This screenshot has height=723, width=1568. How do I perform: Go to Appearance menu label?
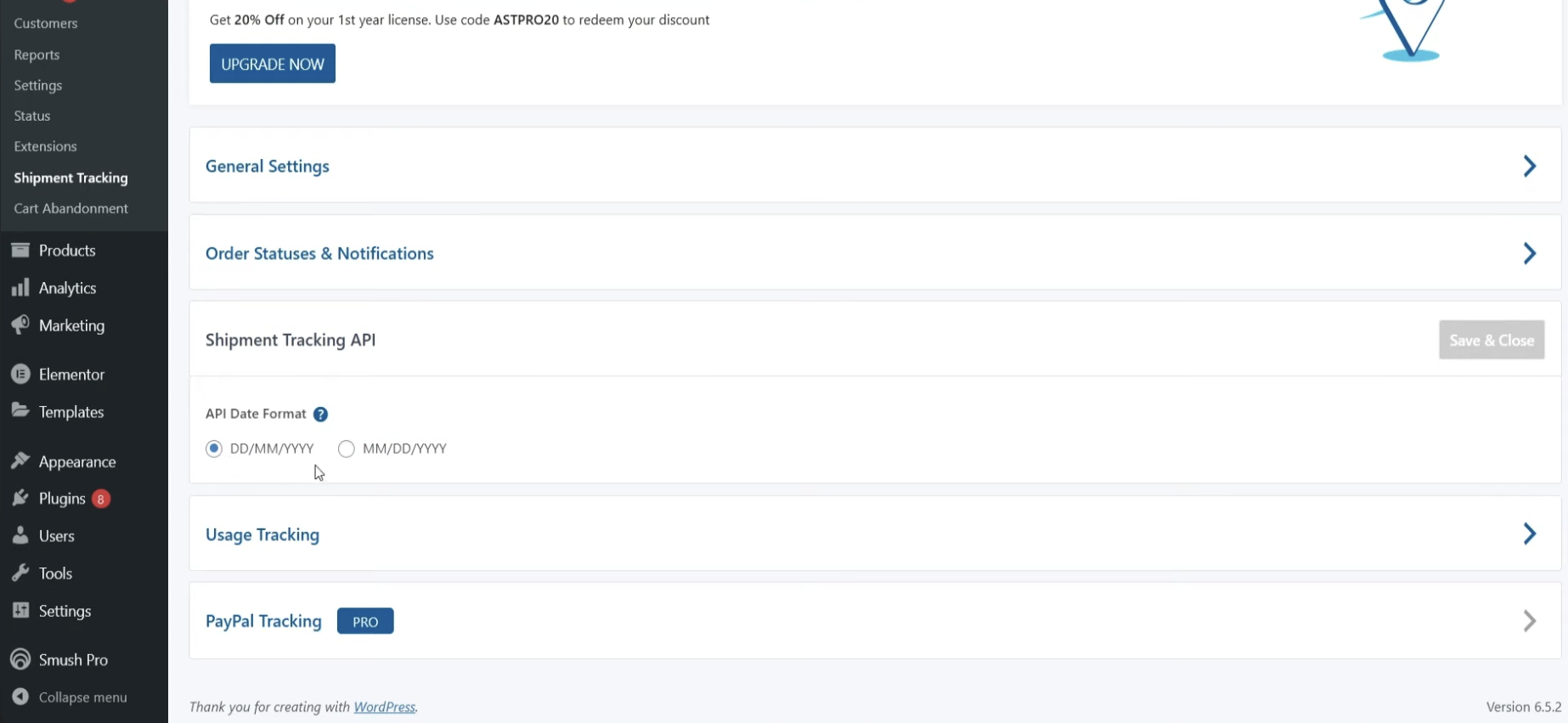pos(77,461)
